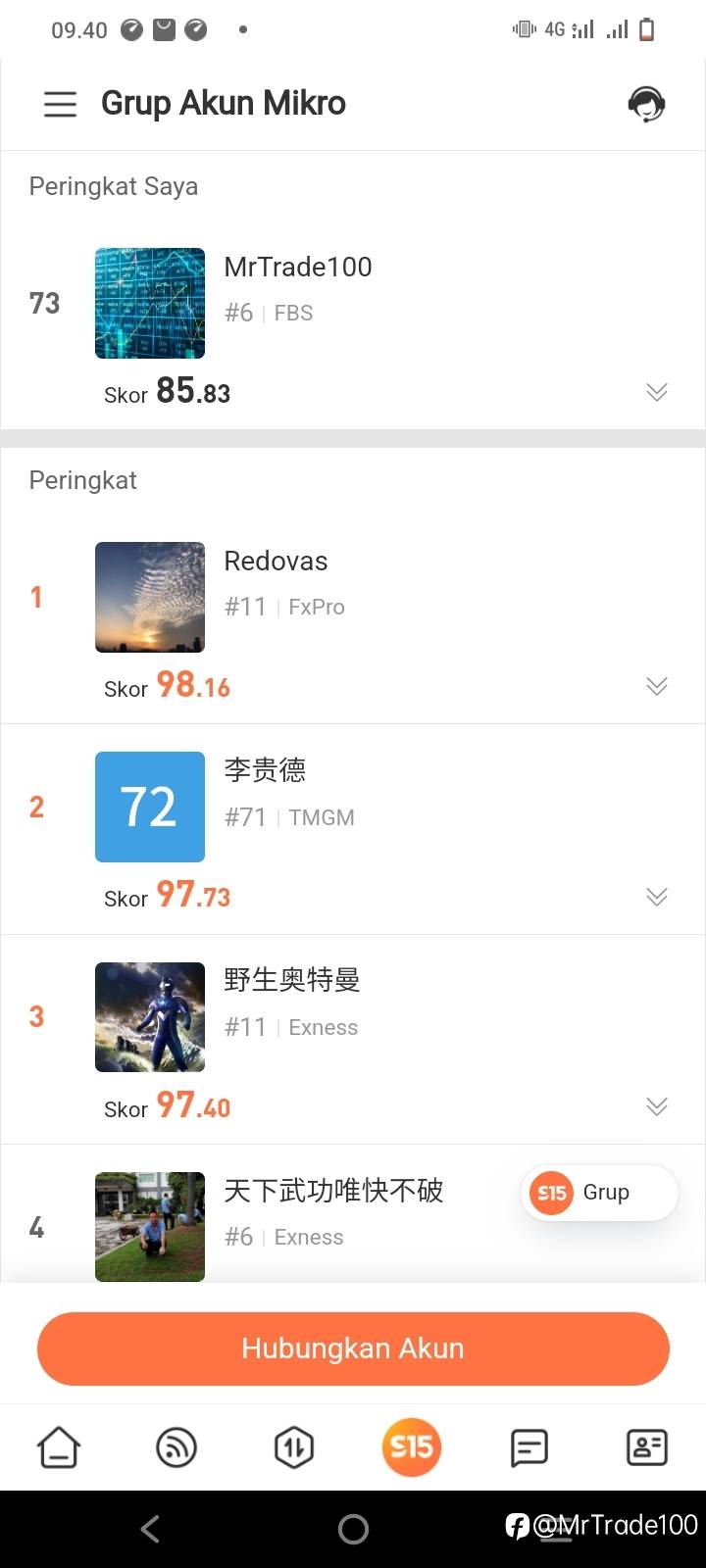Image resolution: width=706 pixels, height=1568 pixels.
Task: Open the hamburger menu
Action: pos(60,104)
